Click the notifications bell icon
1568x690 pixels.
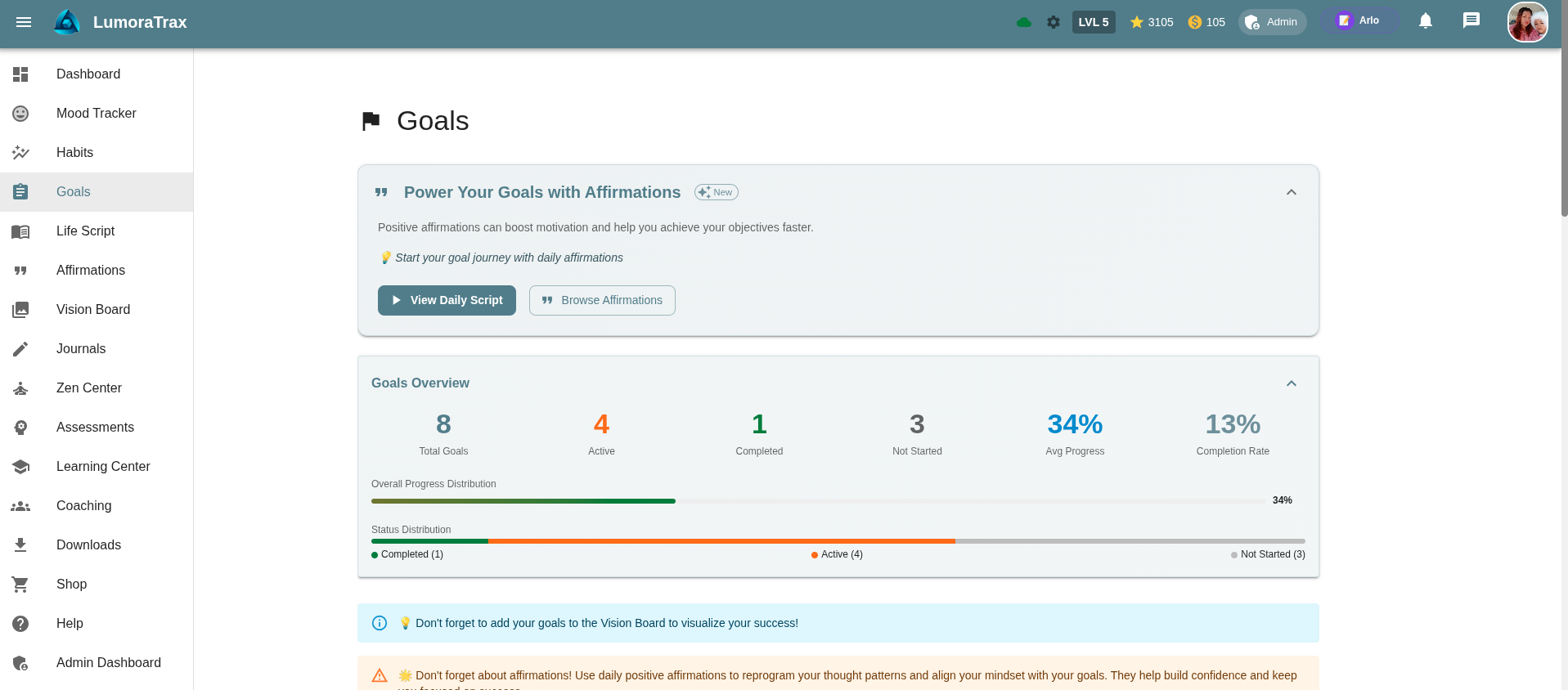pos(1425,21)
